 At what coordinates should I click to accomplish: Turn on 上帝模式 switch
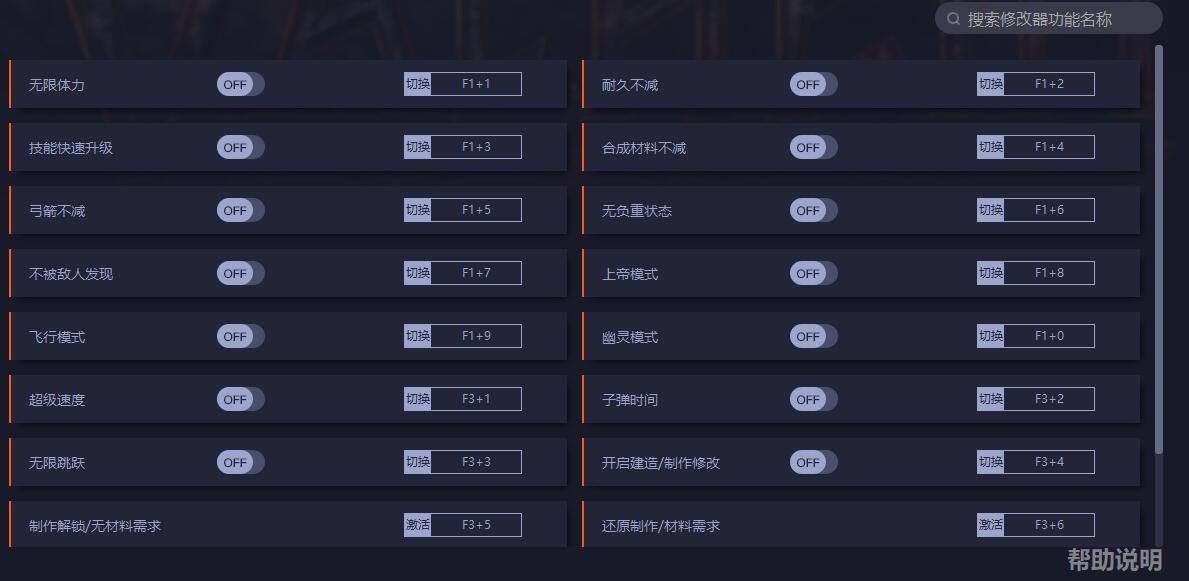pos(813,273)
